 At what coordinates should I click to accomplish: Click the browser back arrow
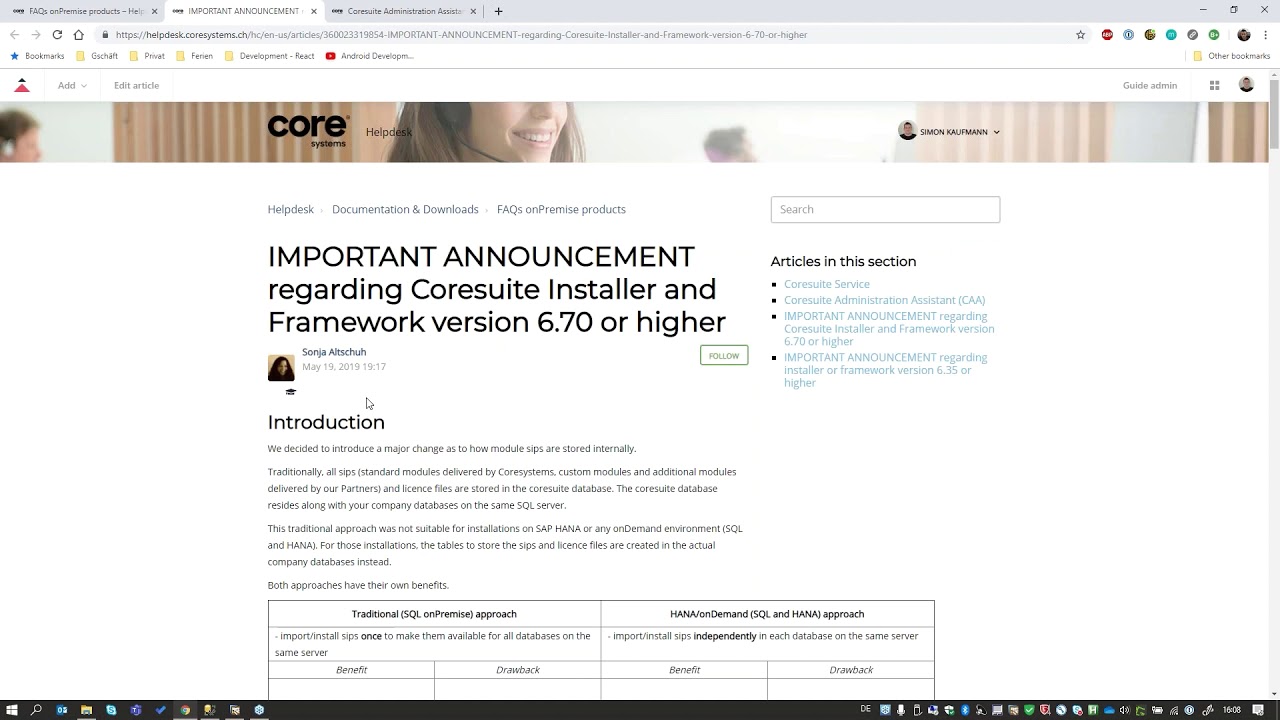pos(14,34)
